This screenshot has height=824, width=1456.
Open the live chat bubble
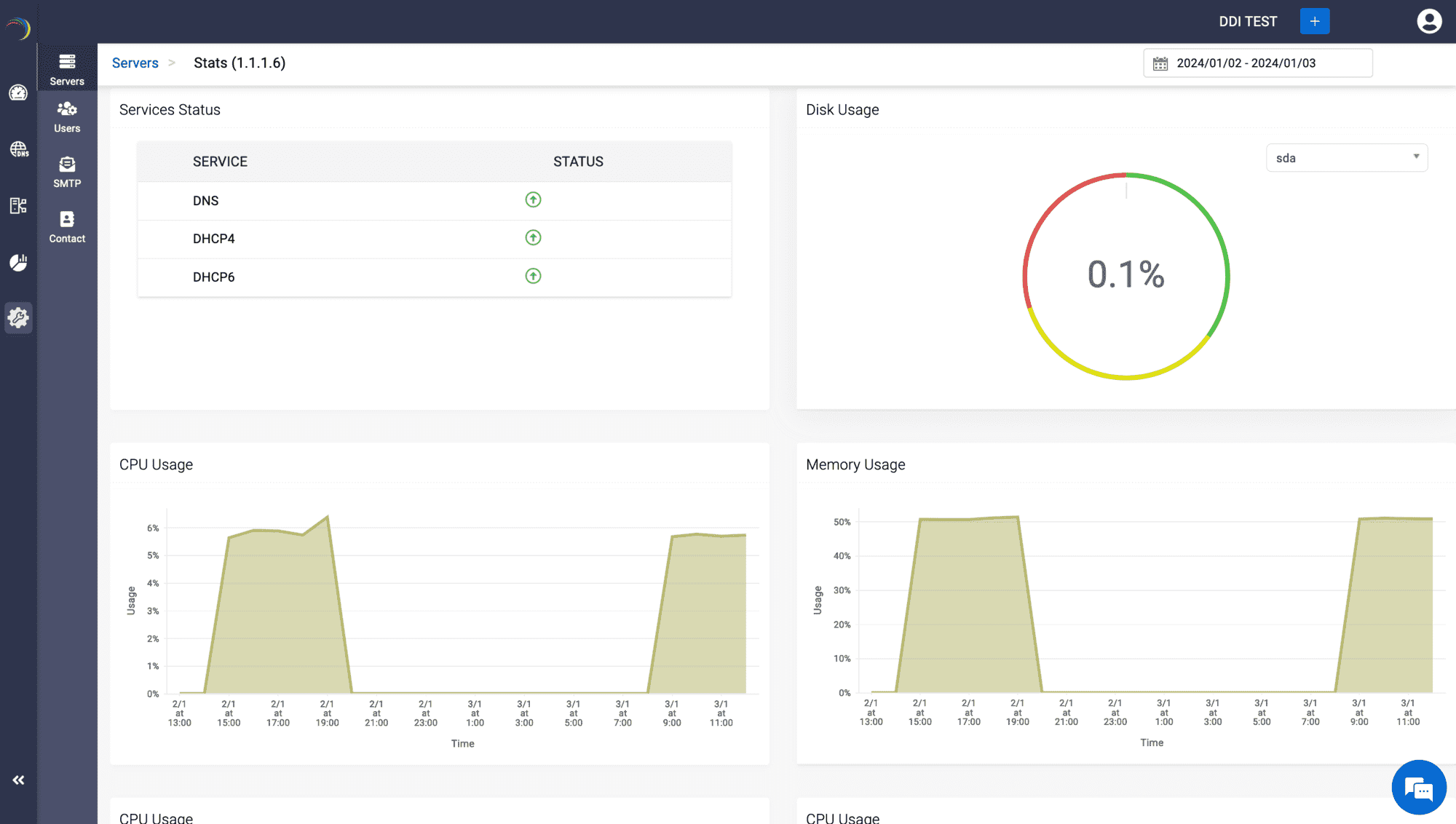point(1418,788)
